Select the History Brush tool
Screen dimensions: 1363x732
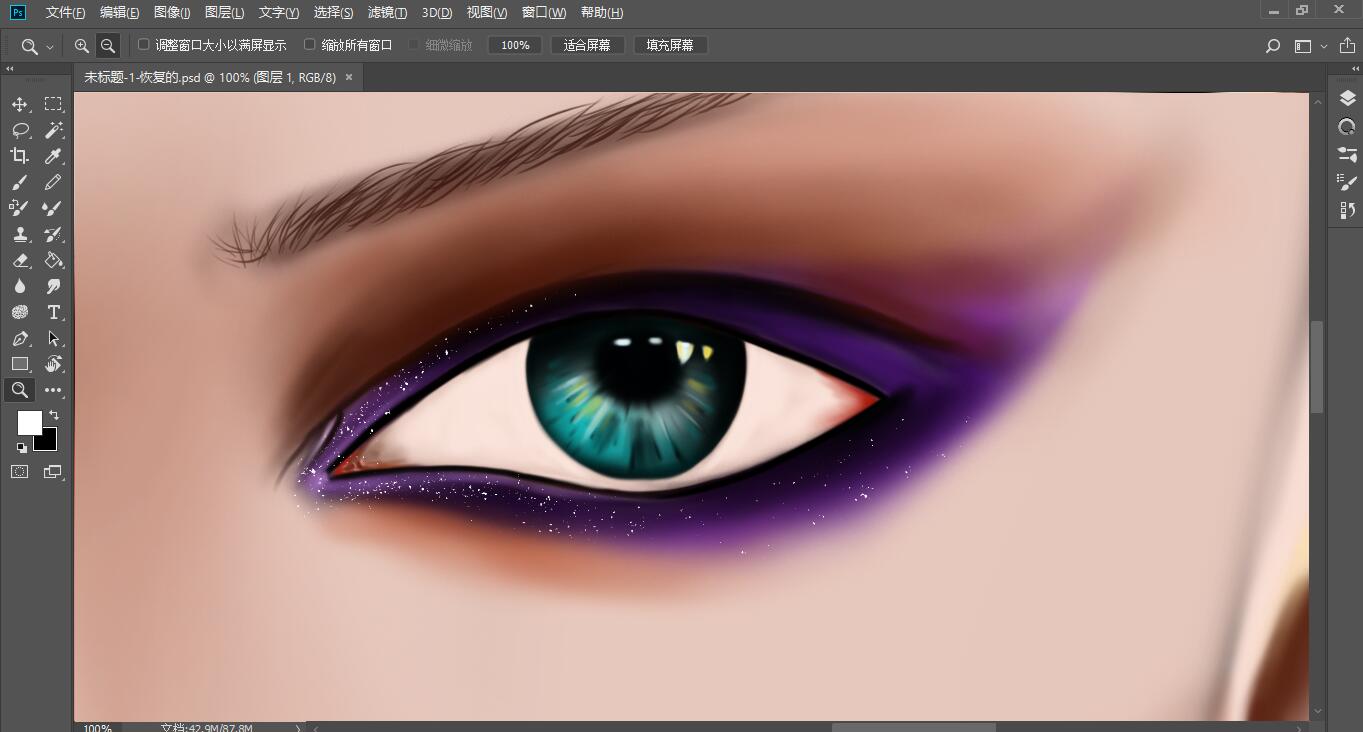tap(53, 234)
